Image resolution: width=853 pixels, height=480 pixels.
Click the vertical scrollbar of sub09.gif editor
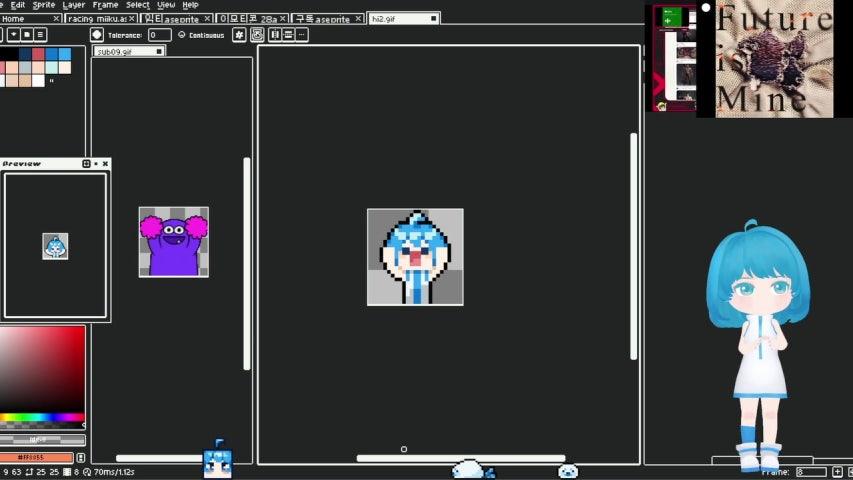coord(247,264)
